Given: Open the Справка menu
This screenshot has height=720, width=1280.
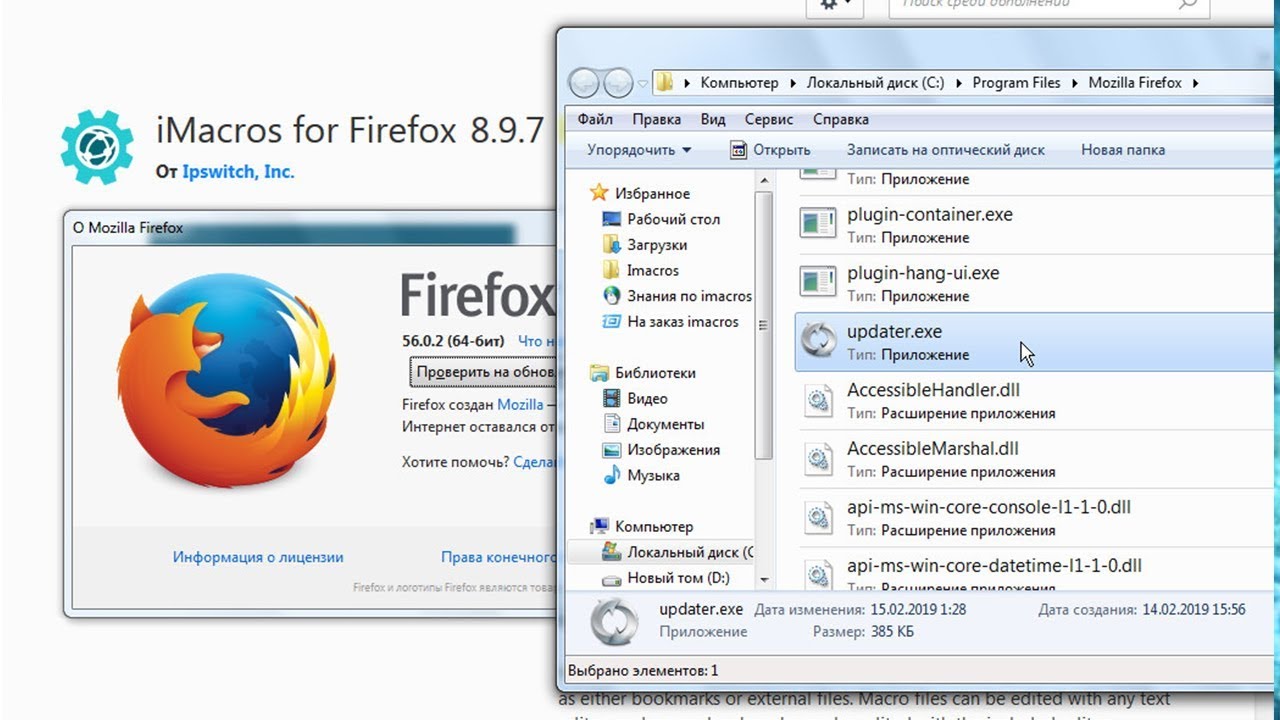Looking at the screenshot, I should (841, 119).
